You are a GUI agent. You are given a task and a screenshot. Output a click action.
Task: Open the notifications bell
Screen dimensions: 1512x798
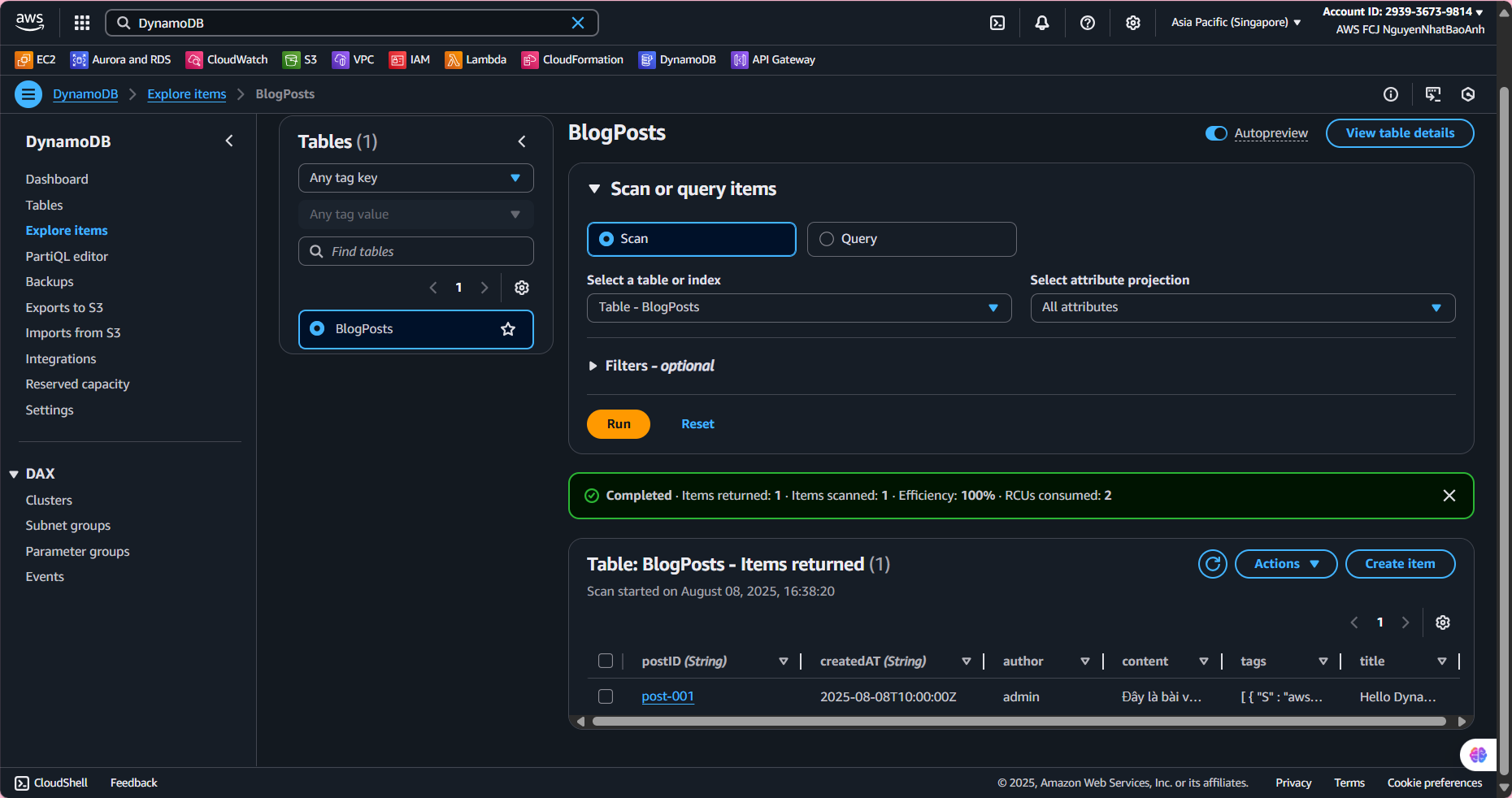tap(1041, 23)
